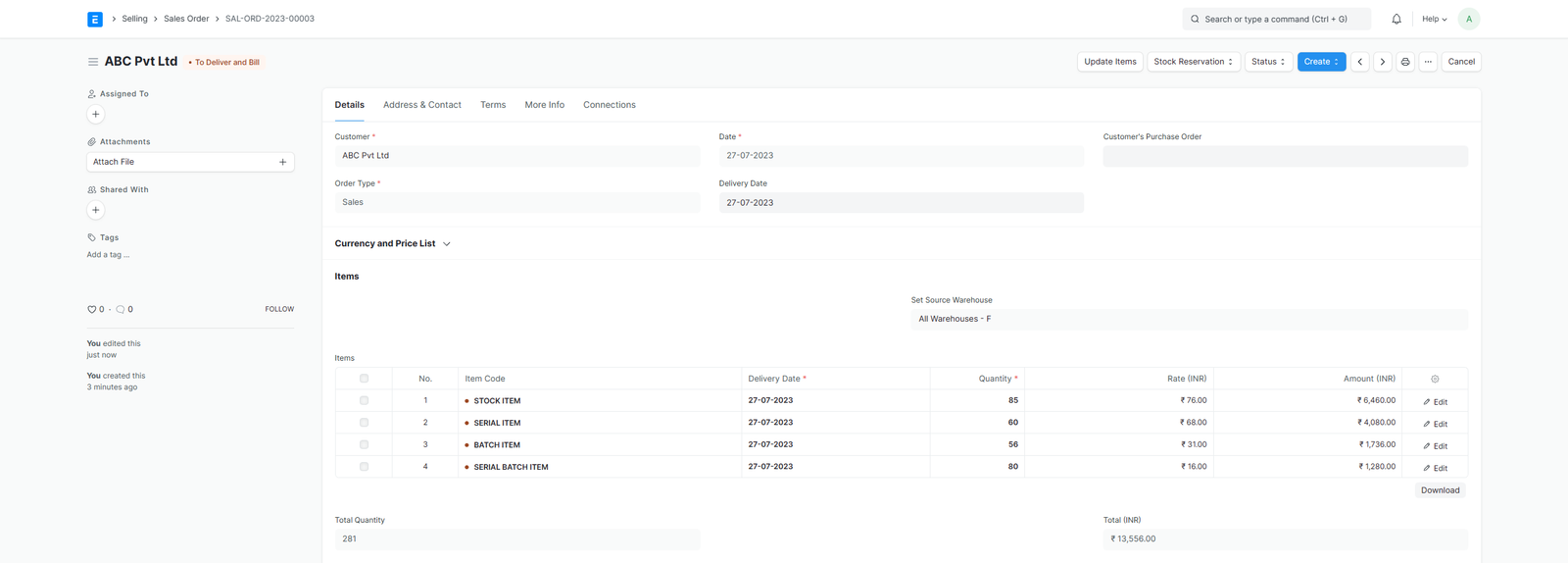1568x563 pixels.
Task: Check the SERIAL BATCH ITEM row checkbox
Action: click(364, 467)
